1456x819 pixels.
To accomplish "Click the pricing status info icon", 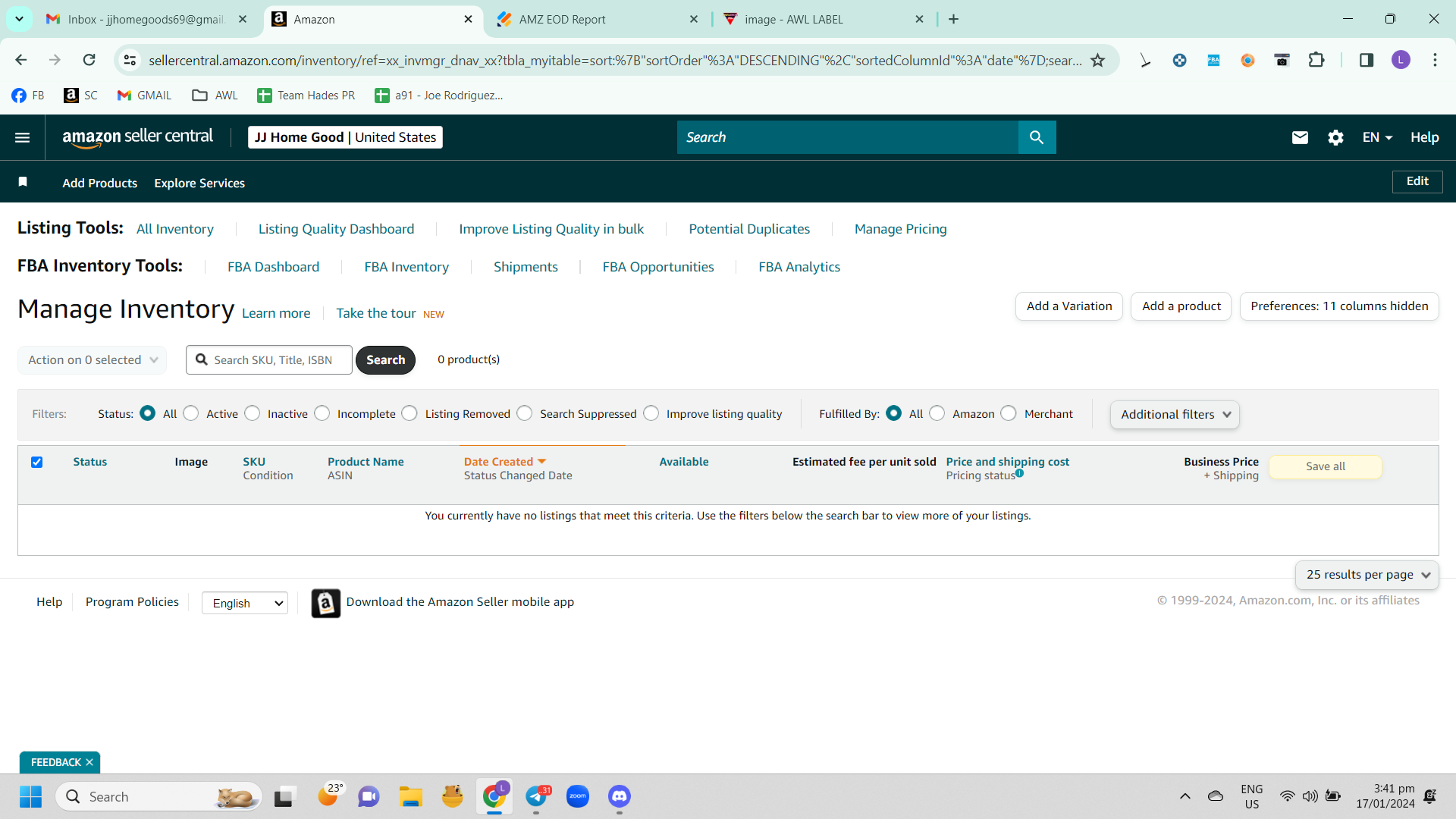I will [1019, 473].
